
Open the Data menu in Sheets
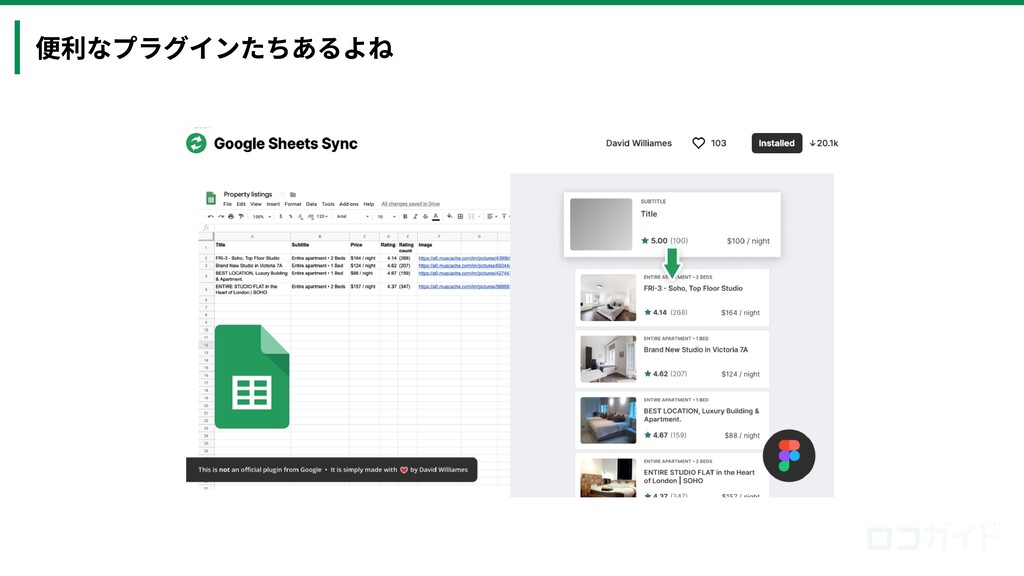pos(312,204)
